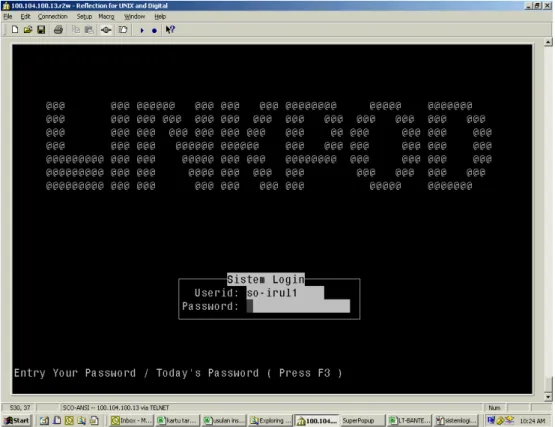Screen dimensions: 555x427
Task: Open the Window menu
Action: coord(135,17)
